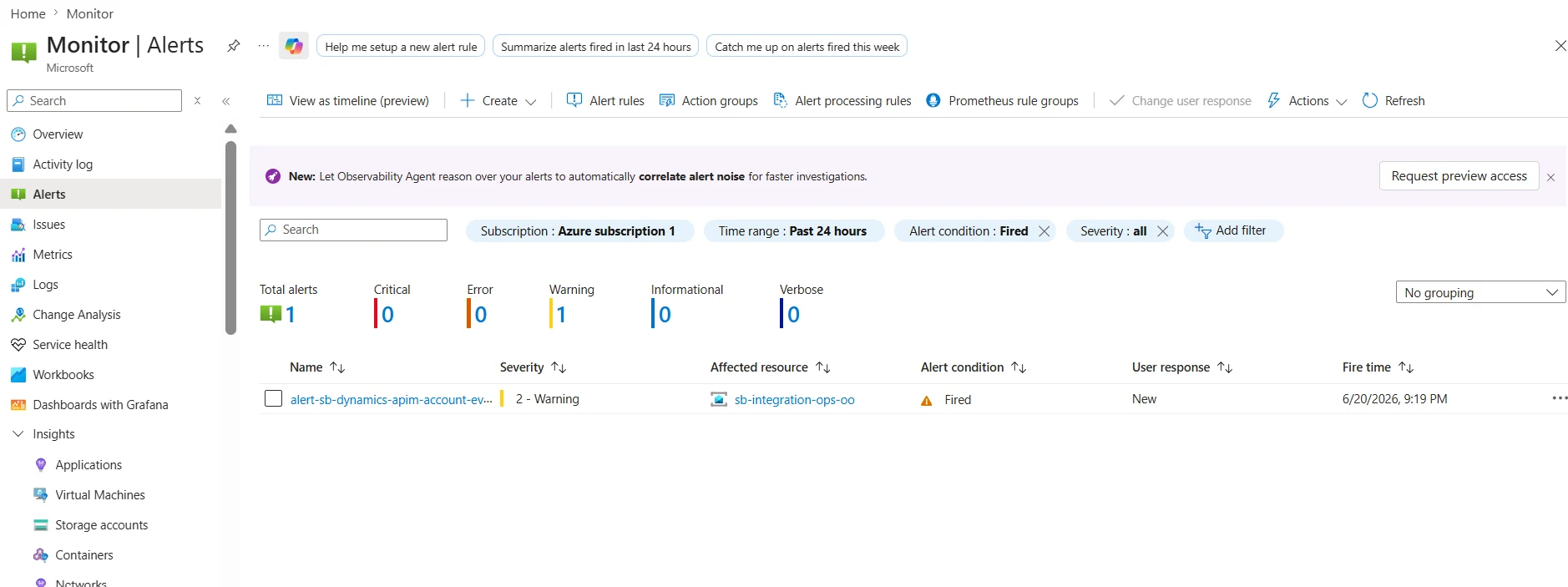The width and height of the screenshot is (1568, 587).
Task: Sort by Fire time column
Action: pyautogui.click(x=1378, y=367)
